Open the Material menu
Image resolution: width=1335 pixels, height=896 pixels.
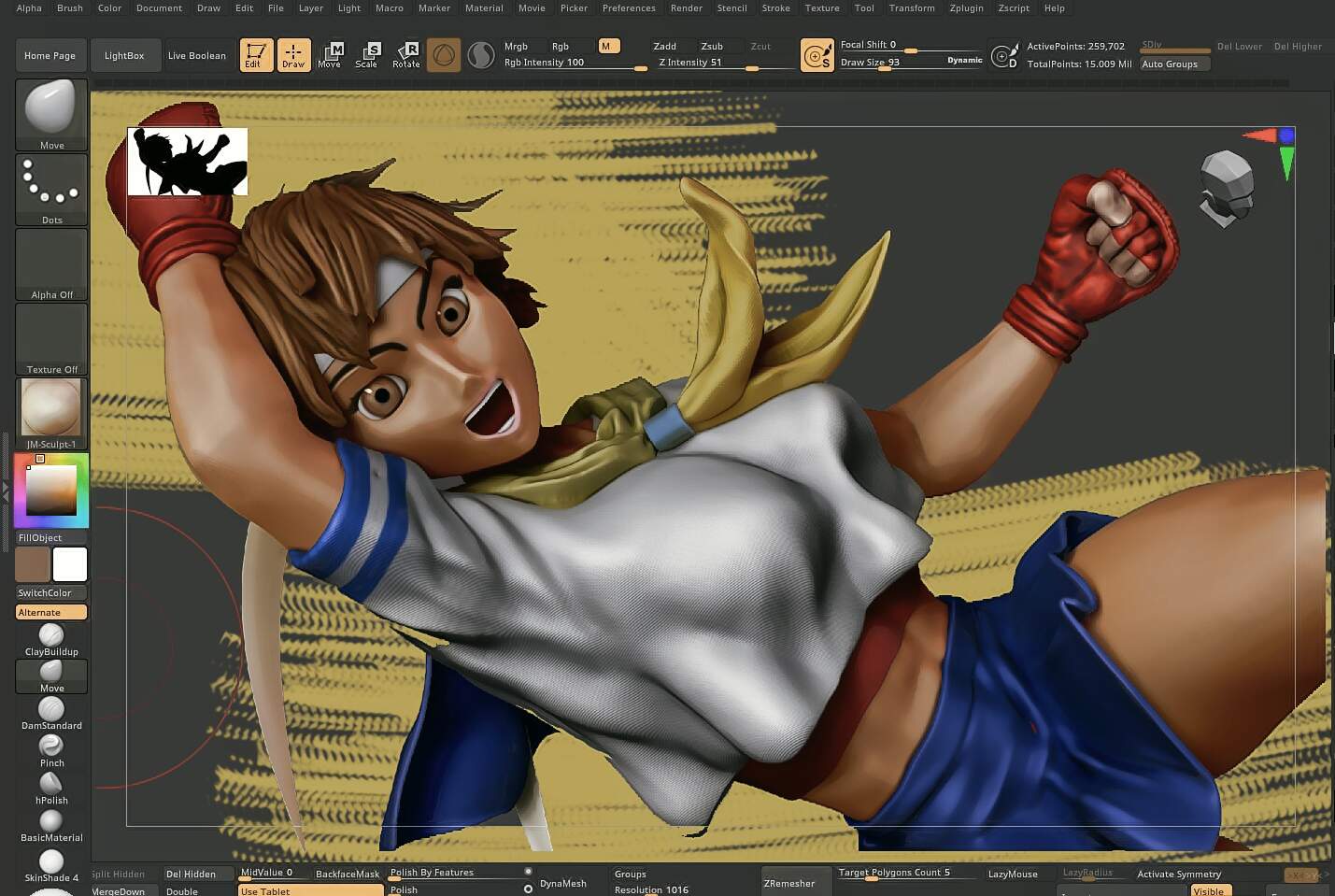point(484,8)
